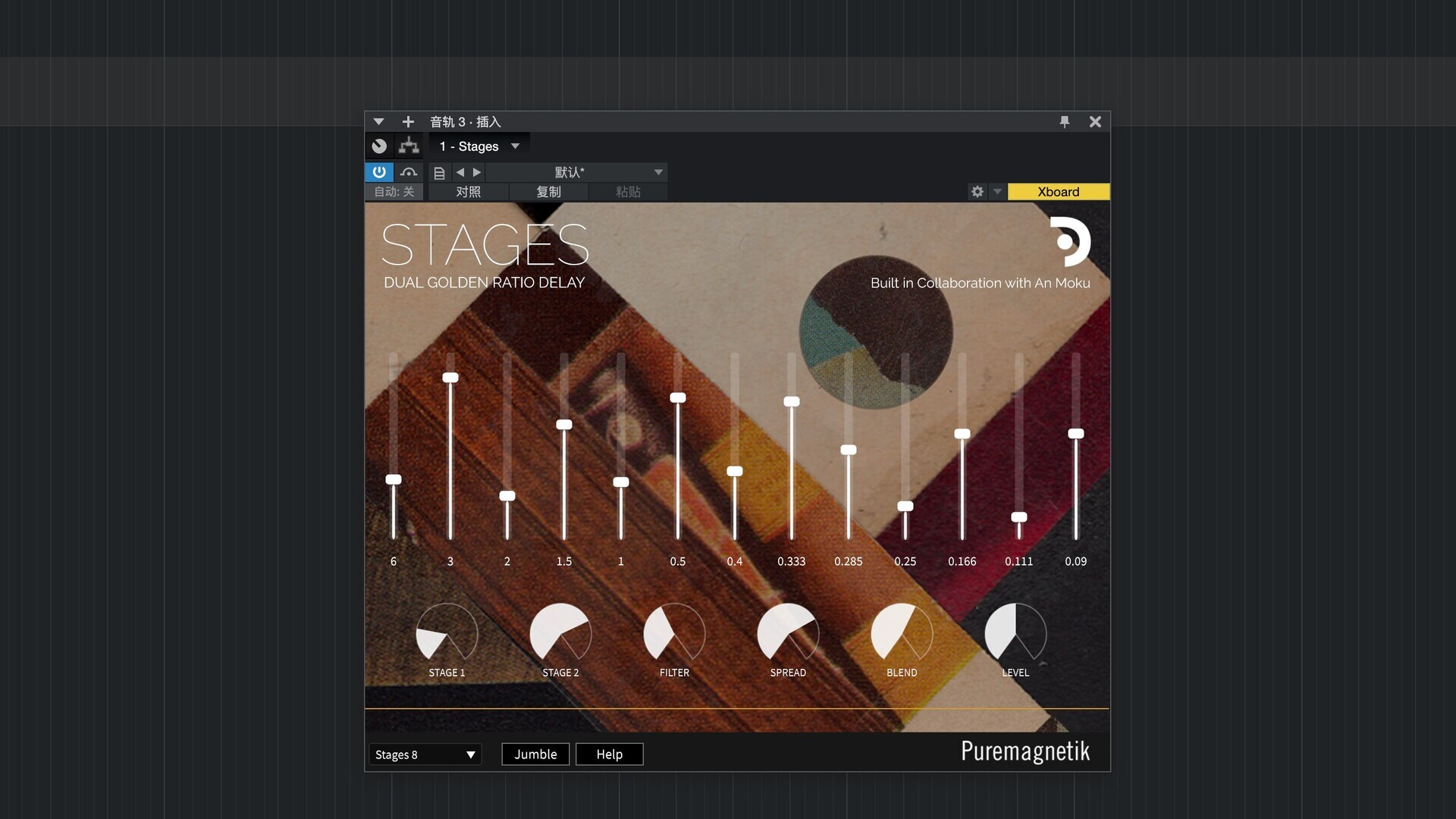This screenshot has width=1456, height=819.
Task: Click the Jumble button
Action: tap(535, 755)
